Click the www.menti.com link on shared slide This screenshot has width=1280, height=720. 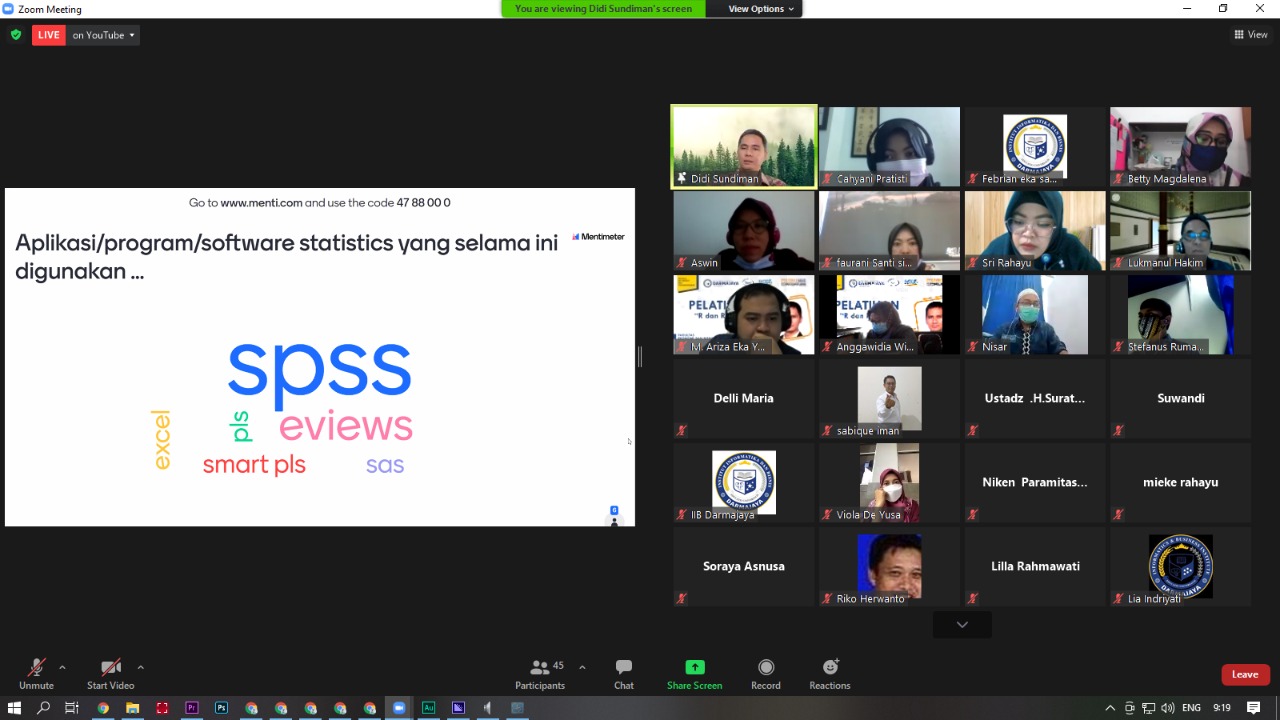(261, 203)
